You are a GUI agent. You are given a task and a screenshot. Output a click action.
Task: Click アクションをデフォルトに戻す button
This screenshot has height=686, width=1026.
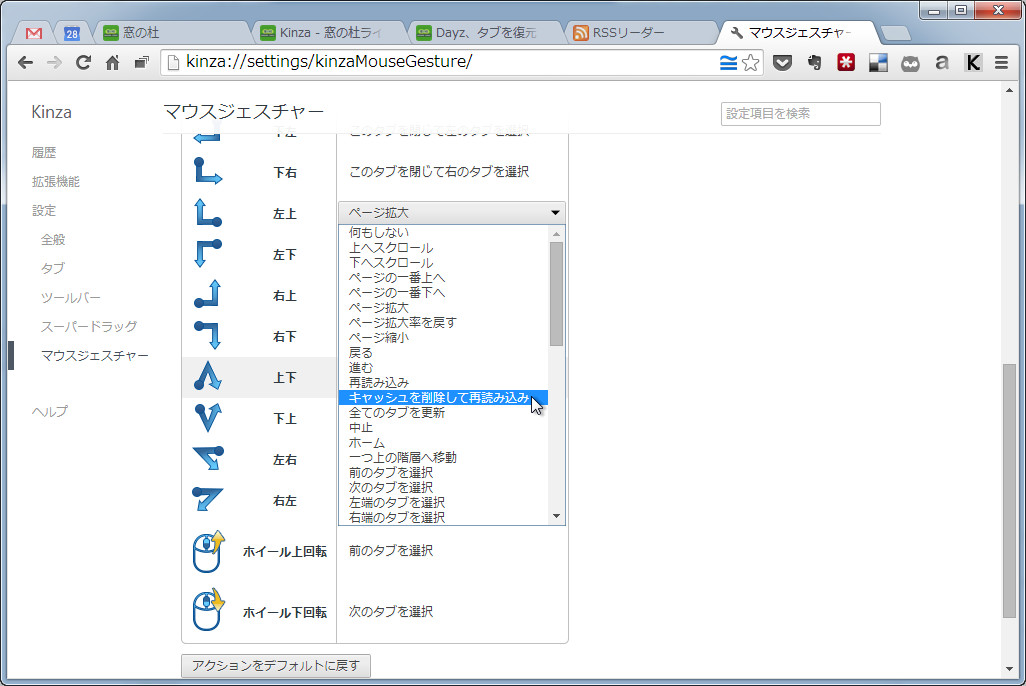click(275, 666)
